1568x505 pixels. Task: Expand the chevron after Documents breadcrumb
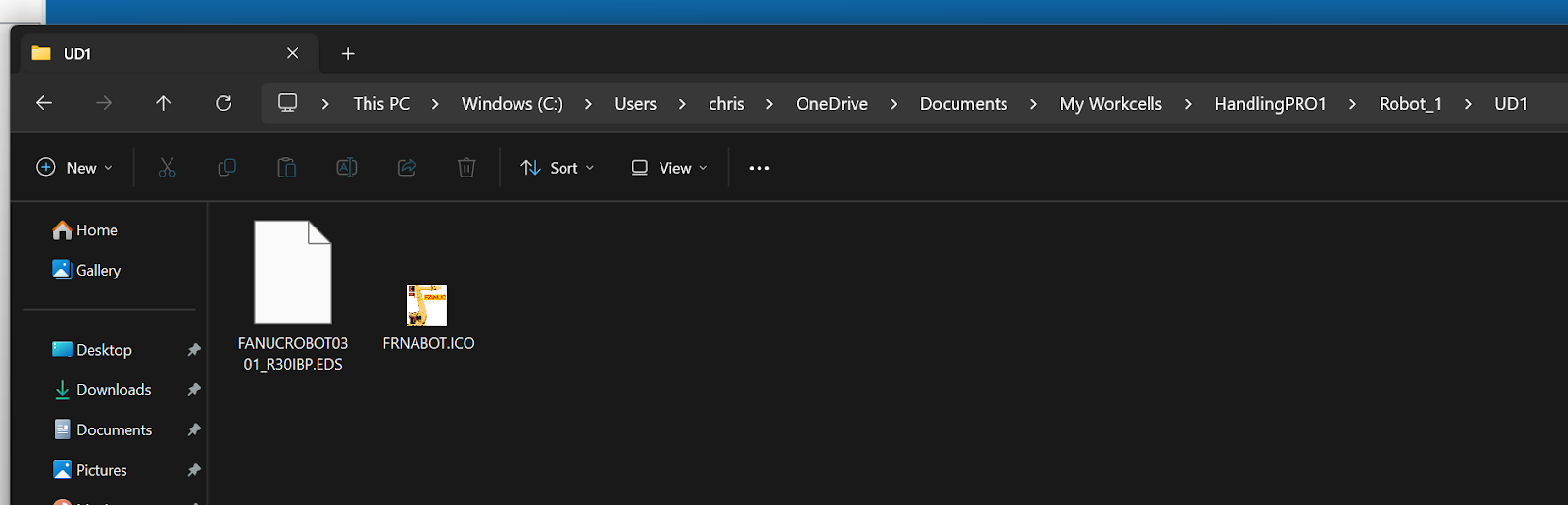click(1033, 104)
